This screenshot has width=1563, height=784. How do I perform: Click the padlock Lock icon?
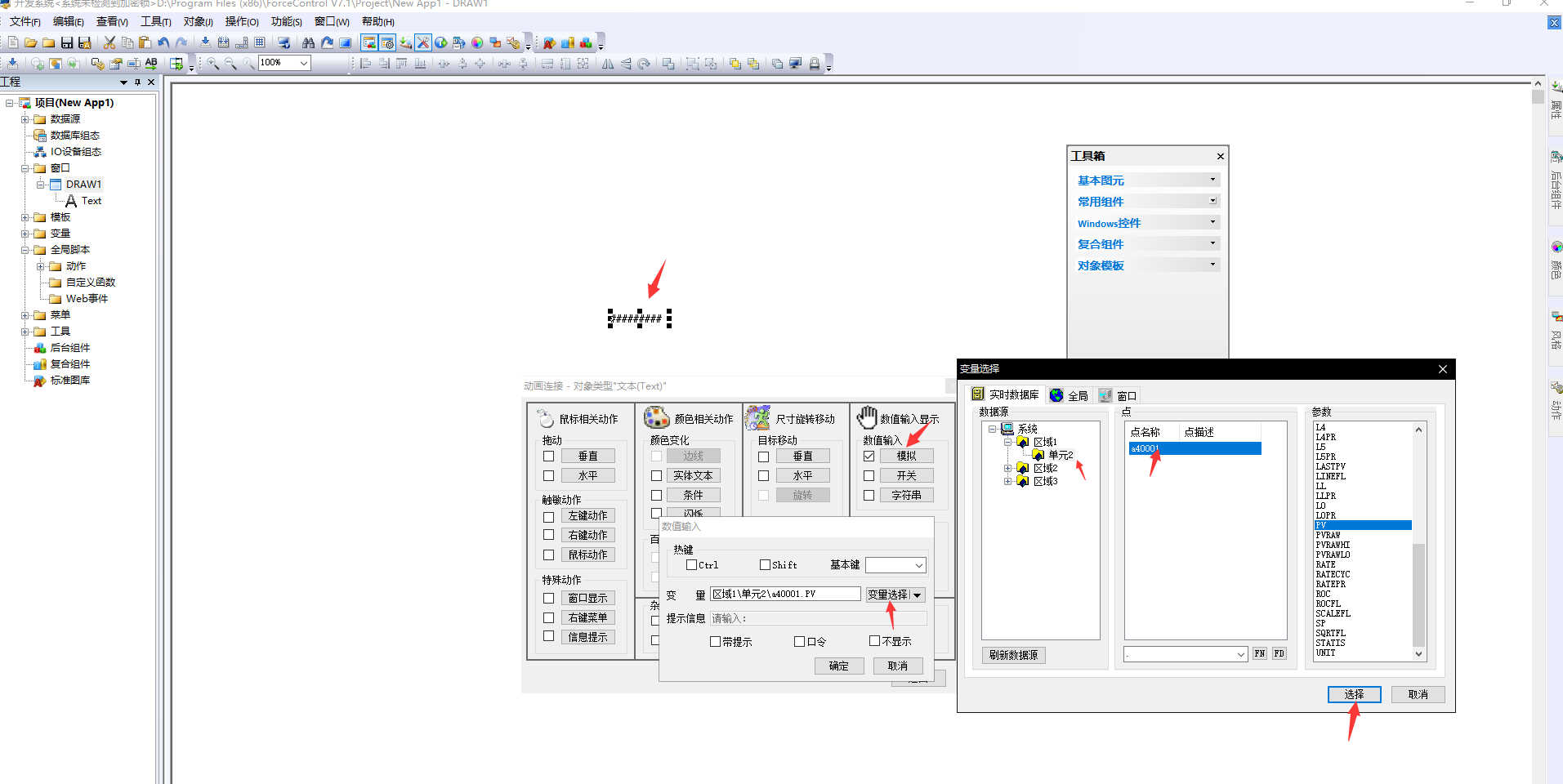(814, 64)
